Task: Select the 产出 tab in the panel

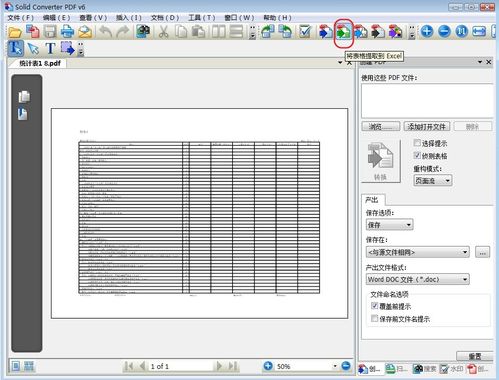Action: tap(373, 200)
